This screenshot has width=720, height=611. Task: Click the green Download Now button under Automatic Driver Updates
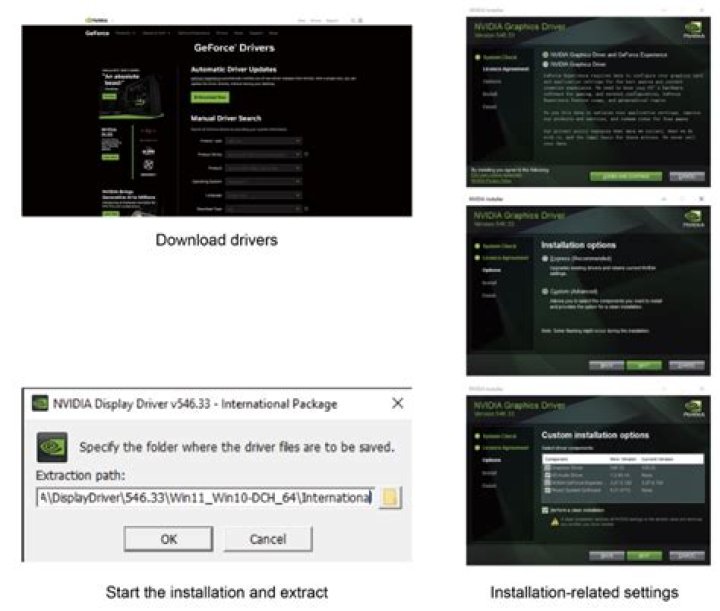click(210, 97)
